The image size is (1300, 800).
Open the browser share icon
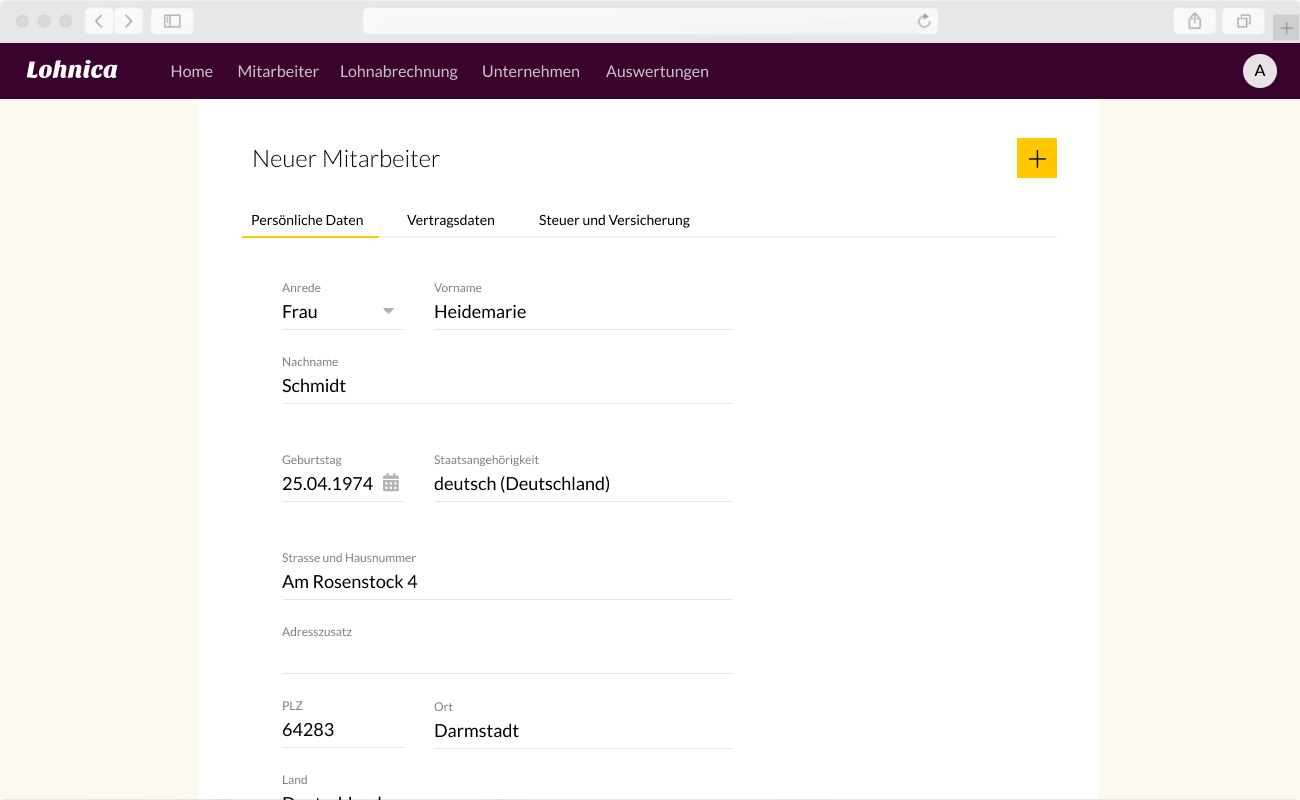point(1194,21)
